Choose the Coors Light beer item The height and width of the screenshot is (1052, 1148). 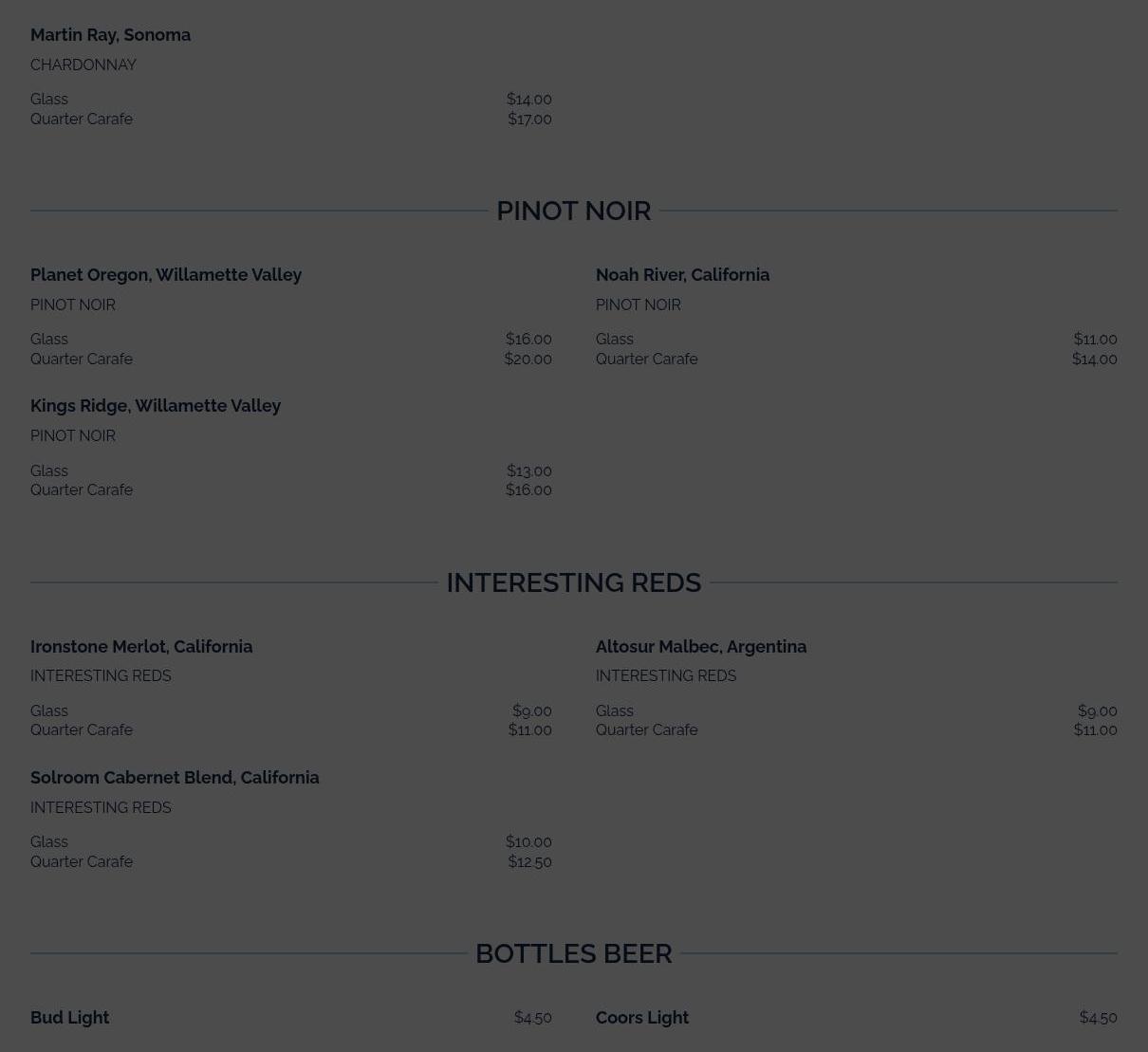[641, 1018]
